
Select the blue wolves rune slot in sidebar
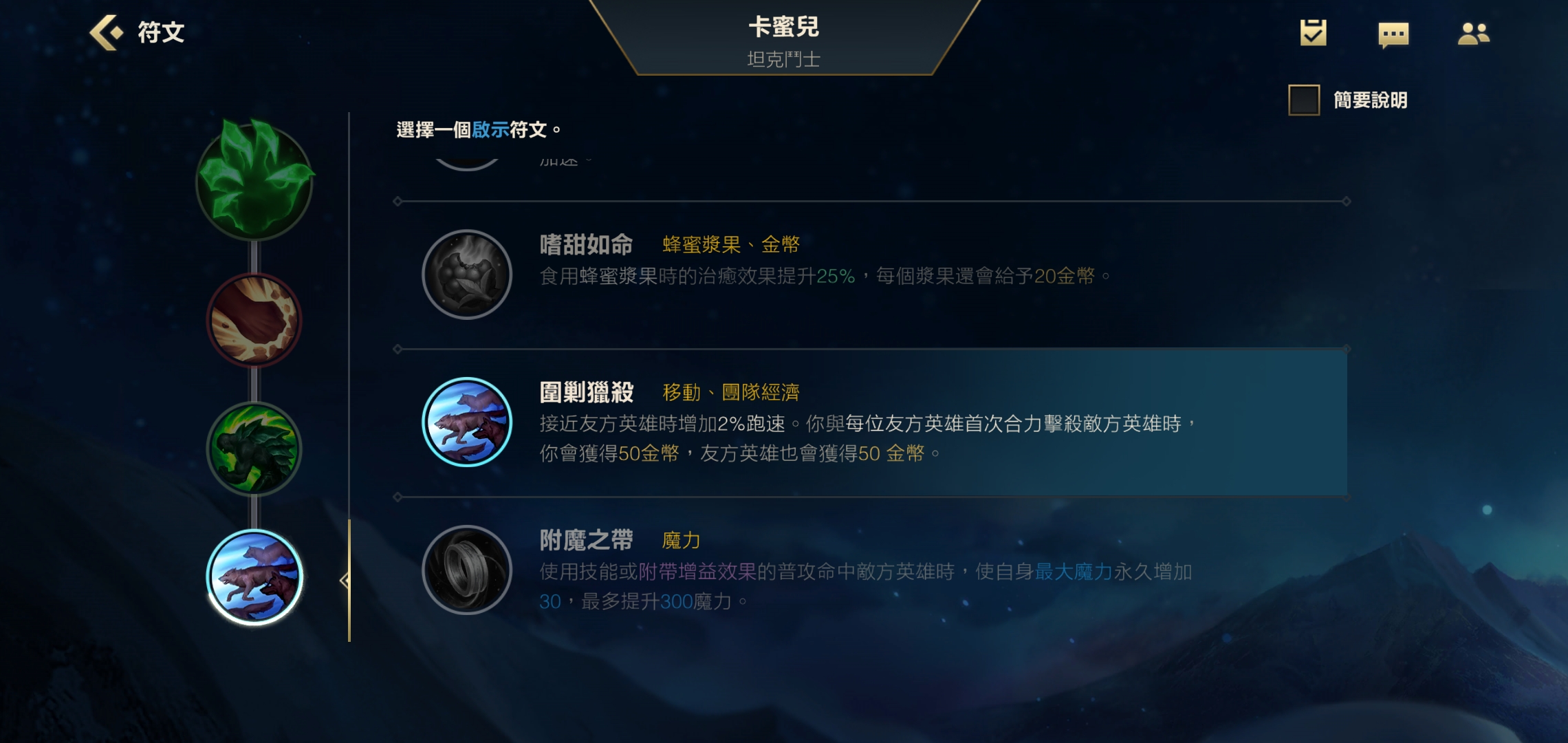pyautogui.click(x=254, y=577)
